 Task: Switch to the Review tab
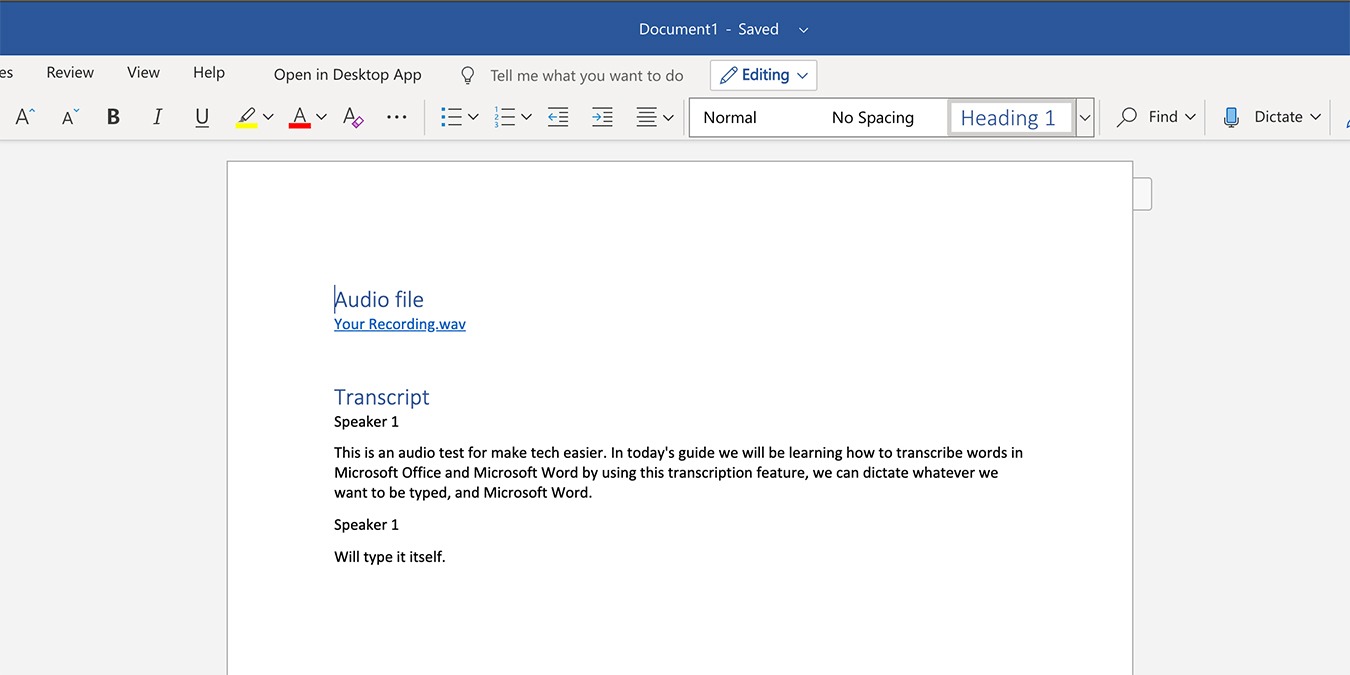69,72
